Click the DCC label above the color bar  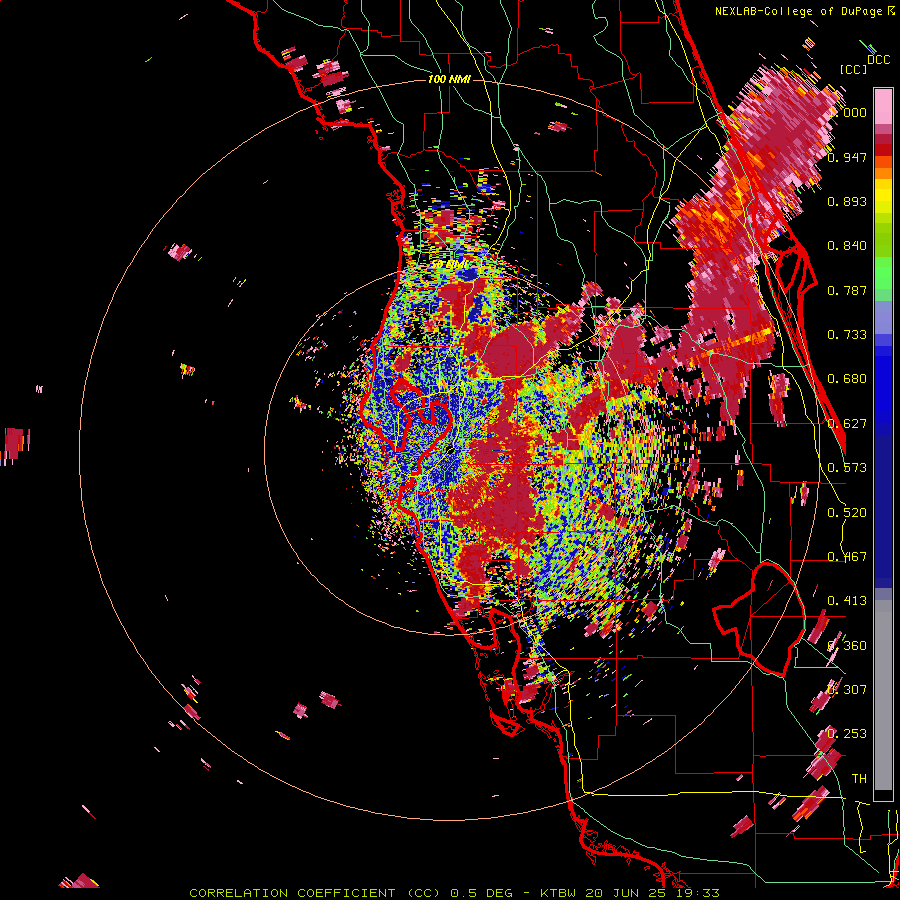pyautogui.click(x=878, y=60)
